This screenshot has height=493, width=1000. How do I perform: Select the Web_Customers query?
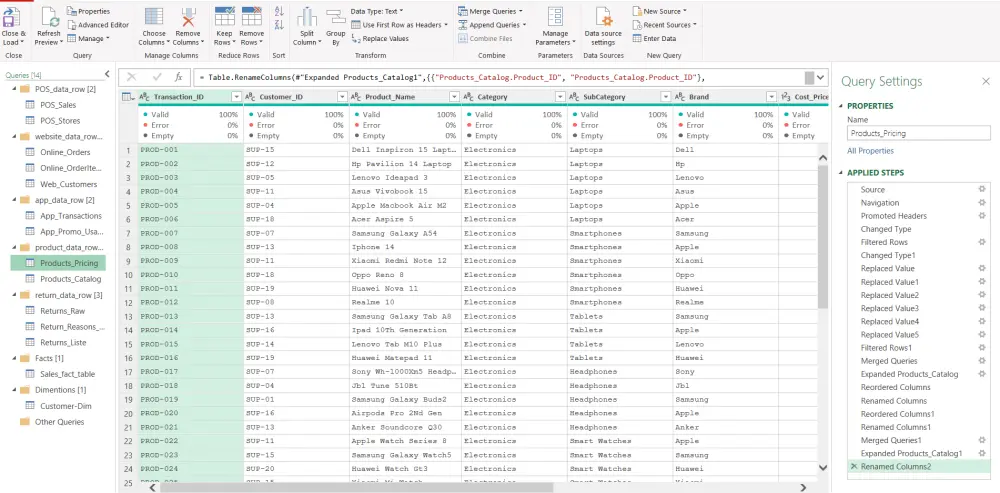pos(68,184)
